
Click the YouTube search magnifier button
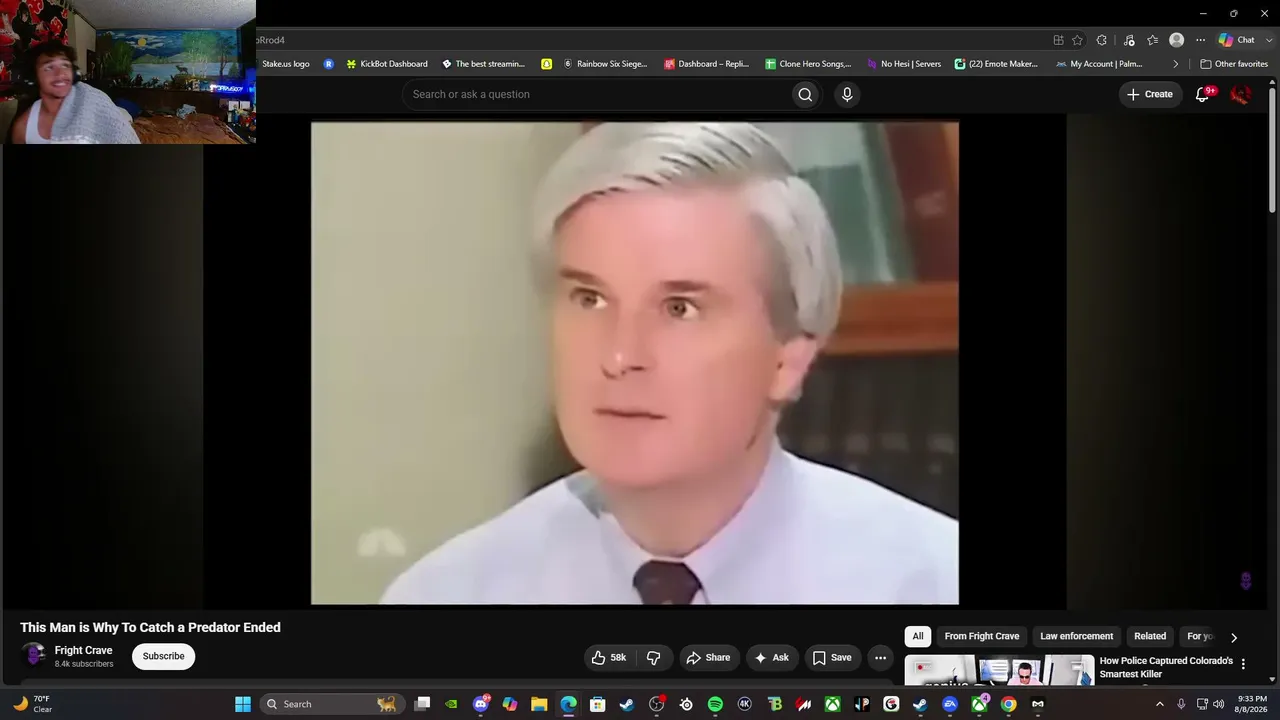805,94
